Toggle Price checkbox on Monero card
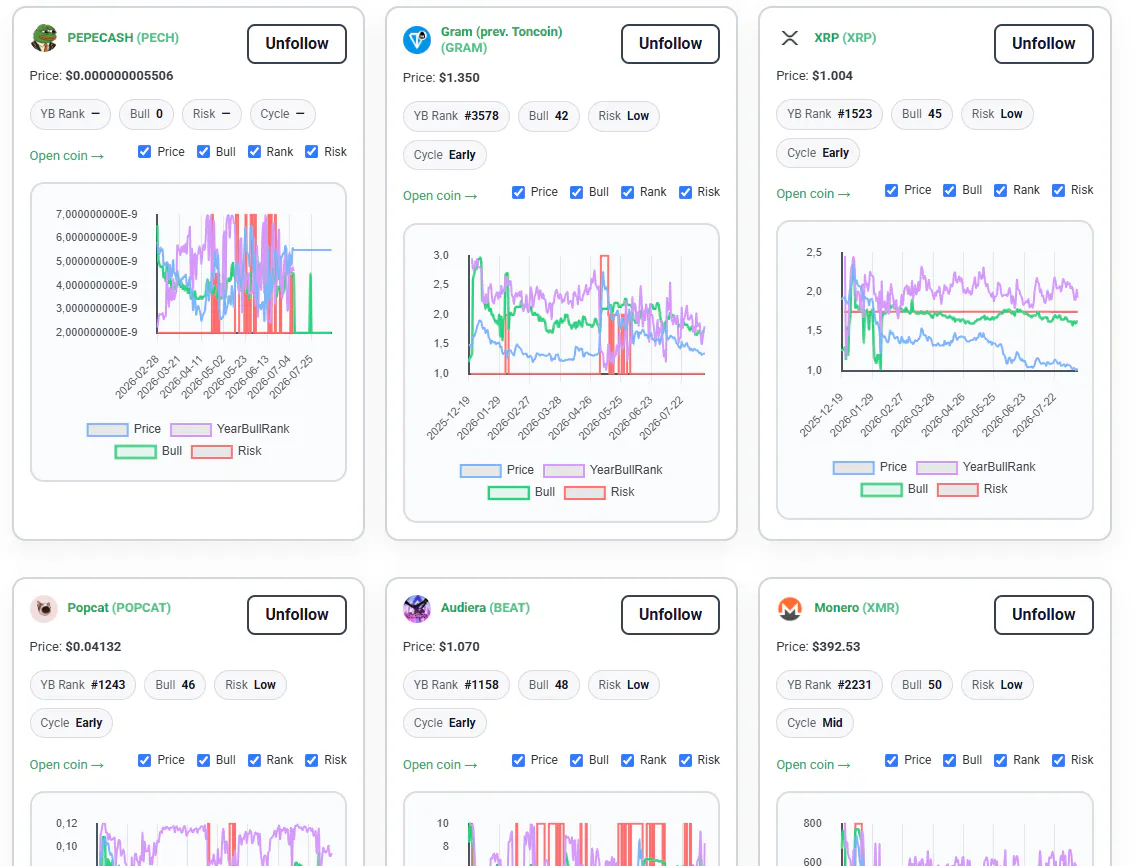The width and height of the screenshot is (1135, 866). [891, 760]
